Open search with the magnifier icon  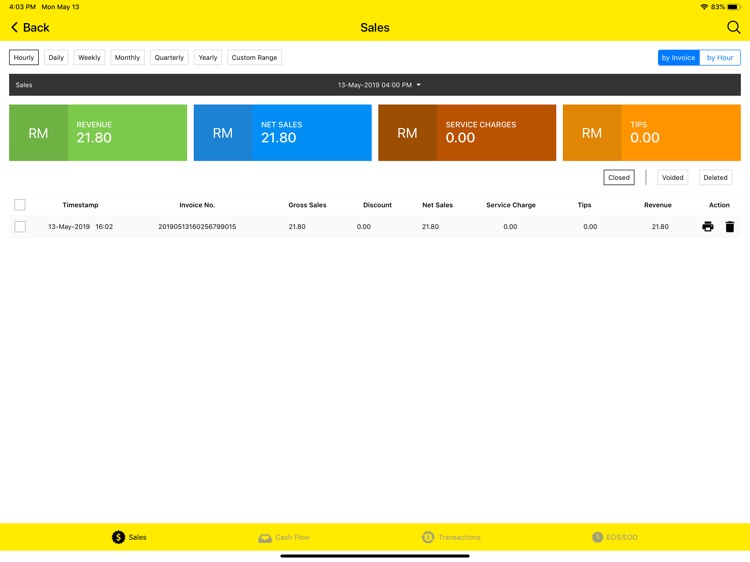click(733, 27)
